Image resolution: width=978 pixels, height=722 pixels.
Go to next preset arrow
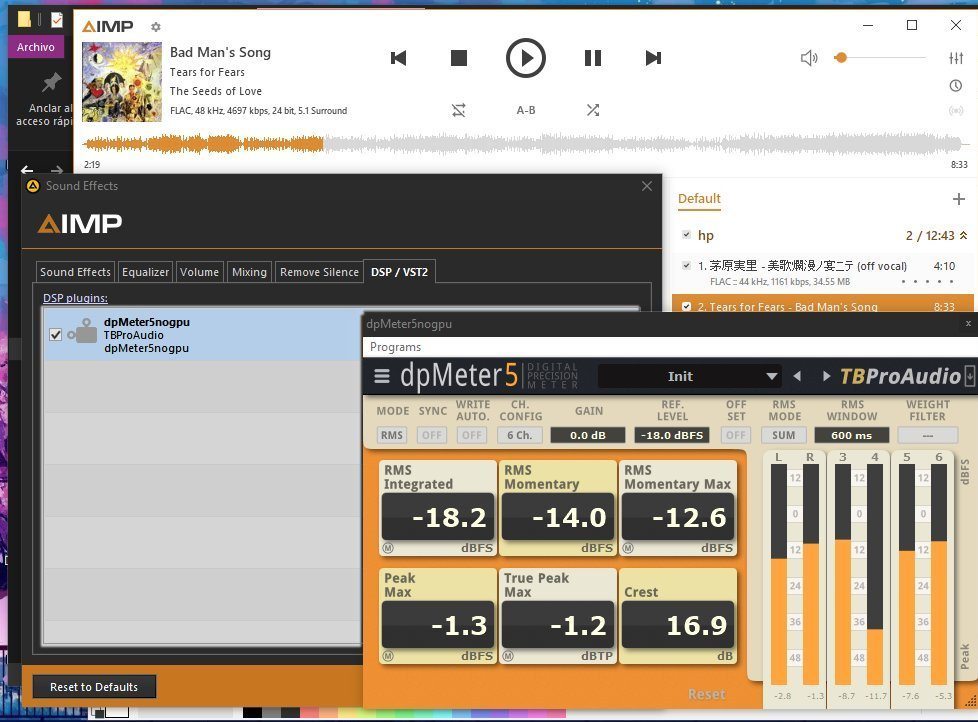(826, 376)
